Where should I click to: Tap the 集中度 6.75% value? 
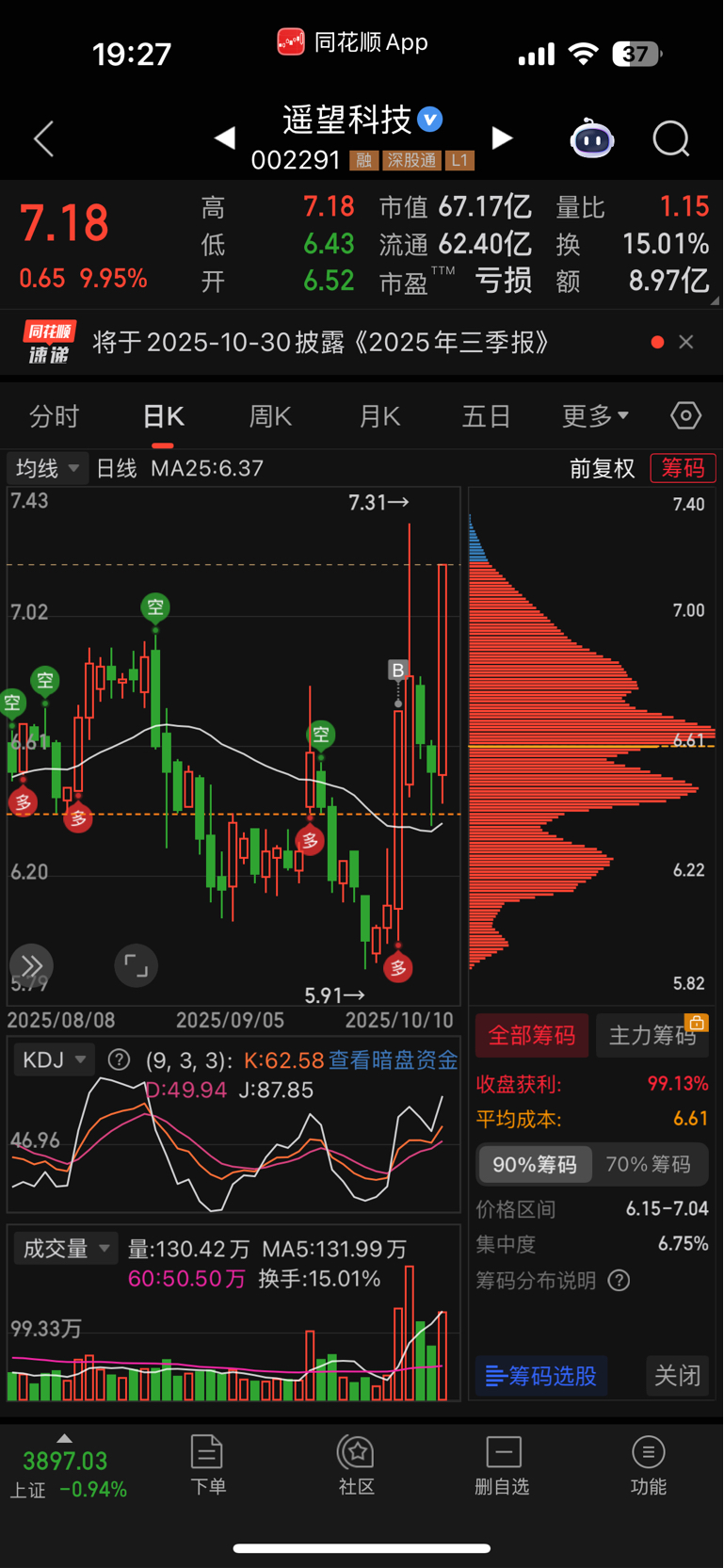pyautogui.click(x=683, y=1244)
